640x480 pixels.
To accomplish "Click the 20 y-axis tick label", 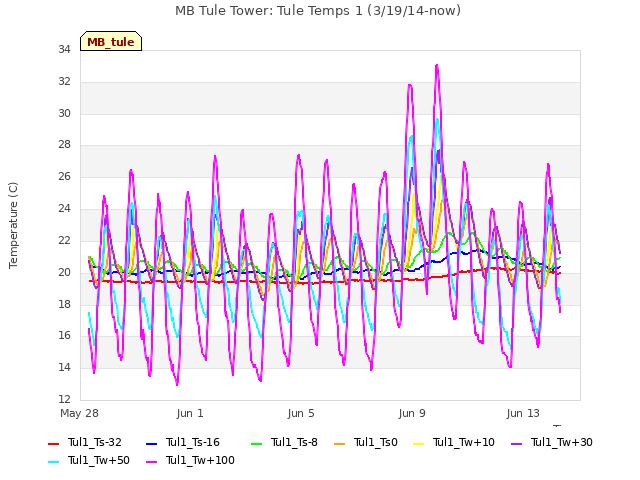I will point(64,272).
